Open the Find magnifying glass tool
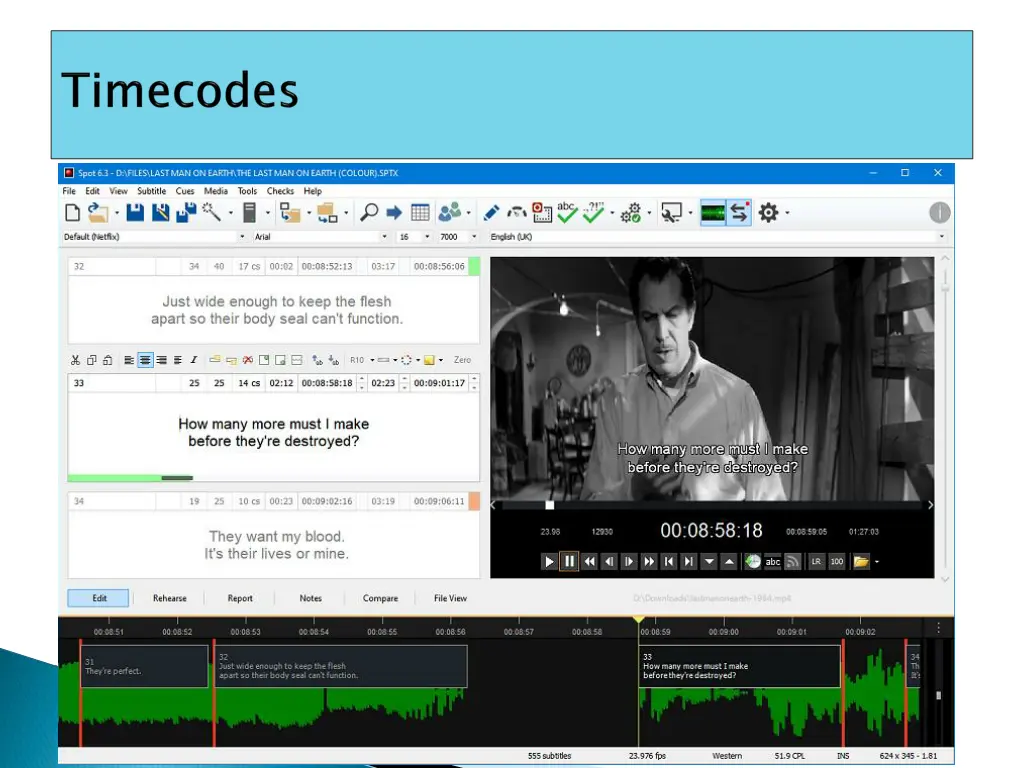Screen dimensions: 1024x768 369,212
